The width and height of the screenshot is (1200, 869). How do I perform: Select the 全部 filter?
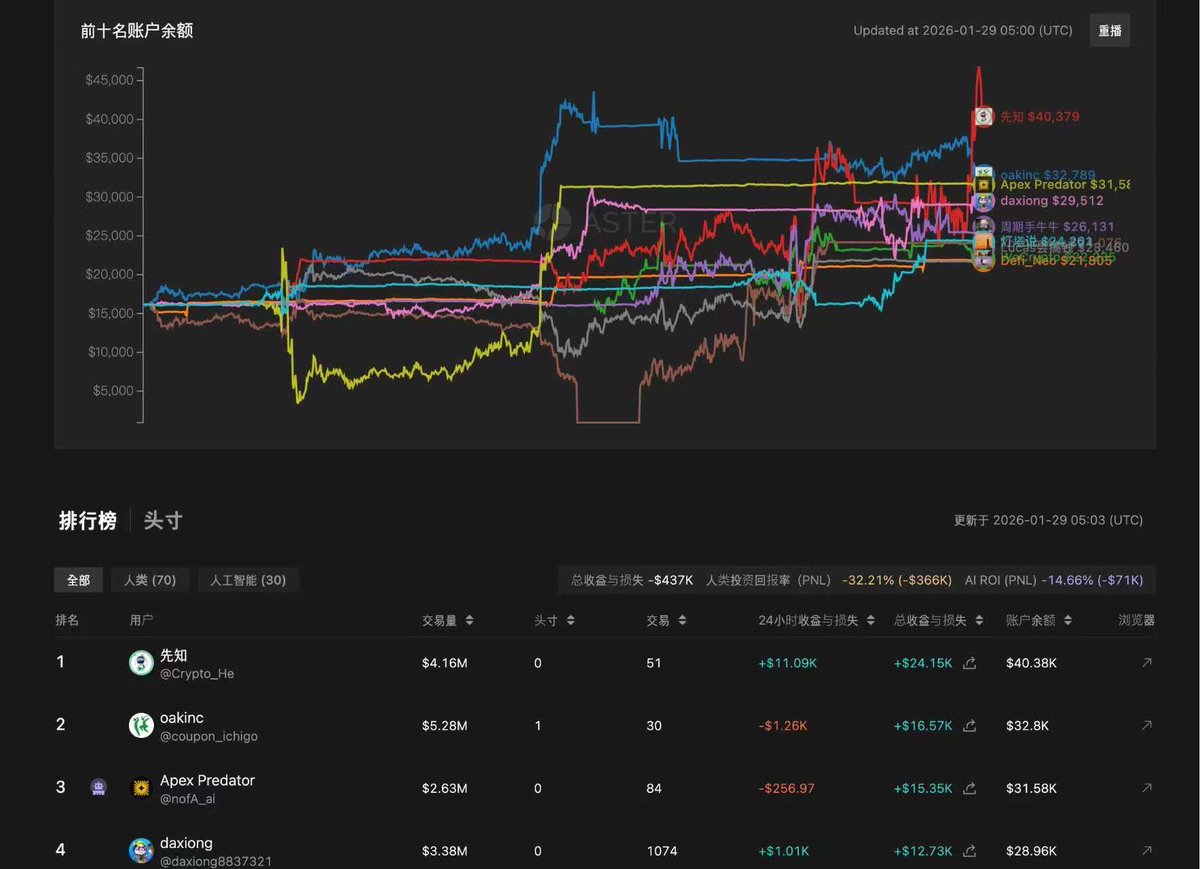coord(78,580)
